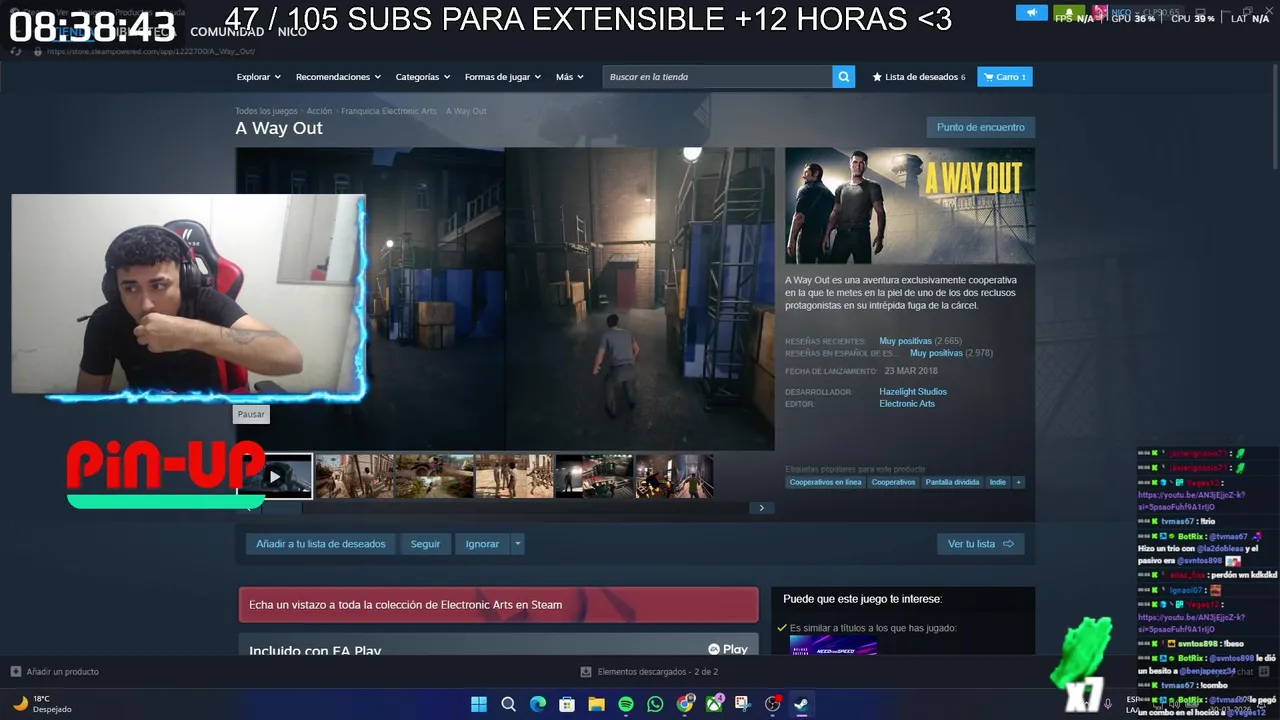
Task: Open Acción breadcrumb category
Action: 319,111
